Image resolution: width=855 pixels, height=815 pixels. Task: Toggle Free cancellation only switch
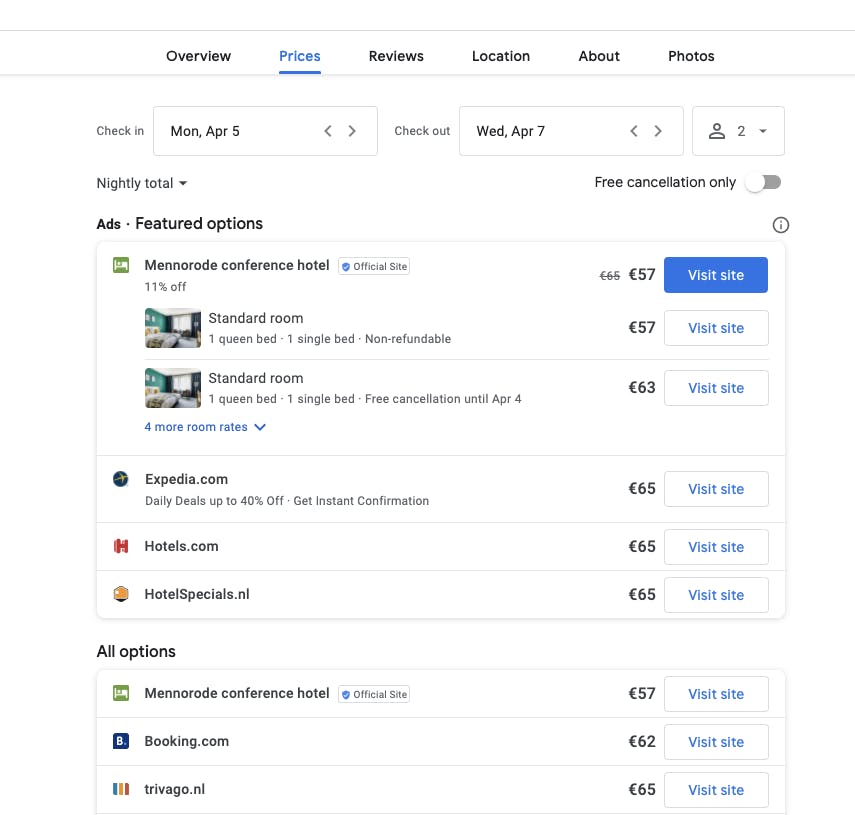coord(763,182)
